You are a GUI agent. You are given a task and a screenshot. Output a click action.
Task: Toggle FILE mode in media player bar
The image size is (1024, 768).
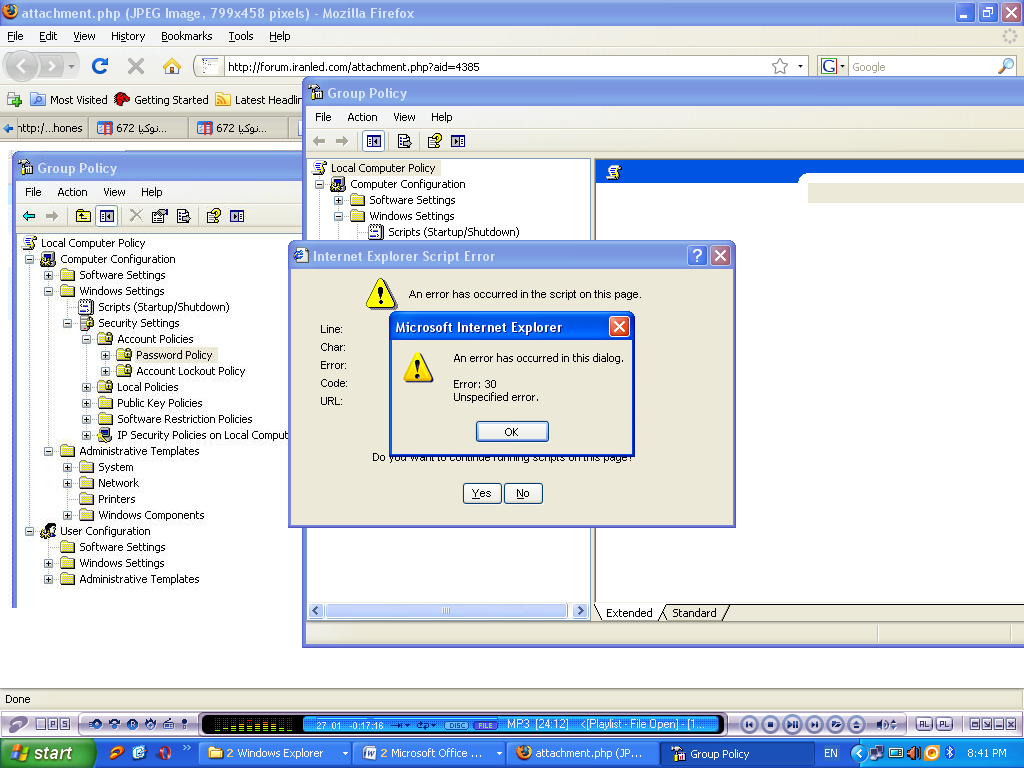coord(485,725)
